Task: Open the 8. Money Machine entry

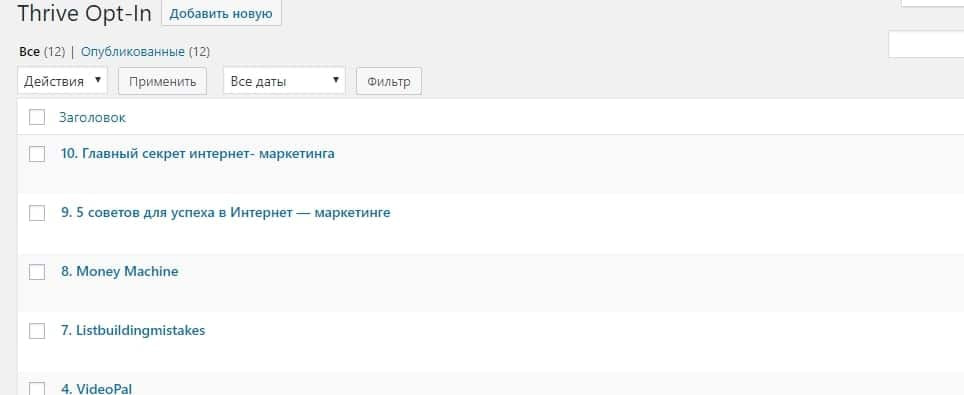Action: (120, 271)
